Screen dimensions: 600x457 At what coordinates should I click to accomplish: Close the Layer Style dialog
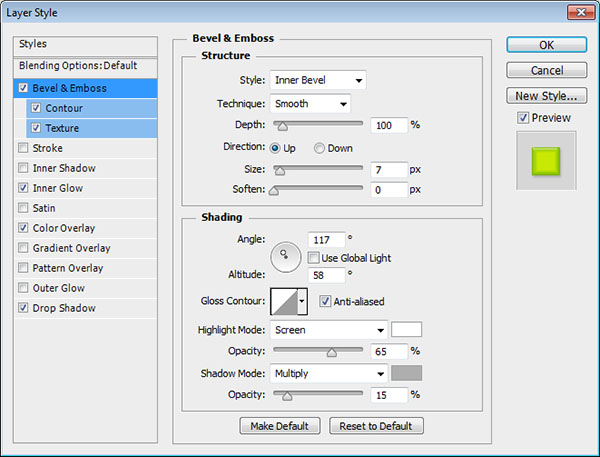coord(580,12)
